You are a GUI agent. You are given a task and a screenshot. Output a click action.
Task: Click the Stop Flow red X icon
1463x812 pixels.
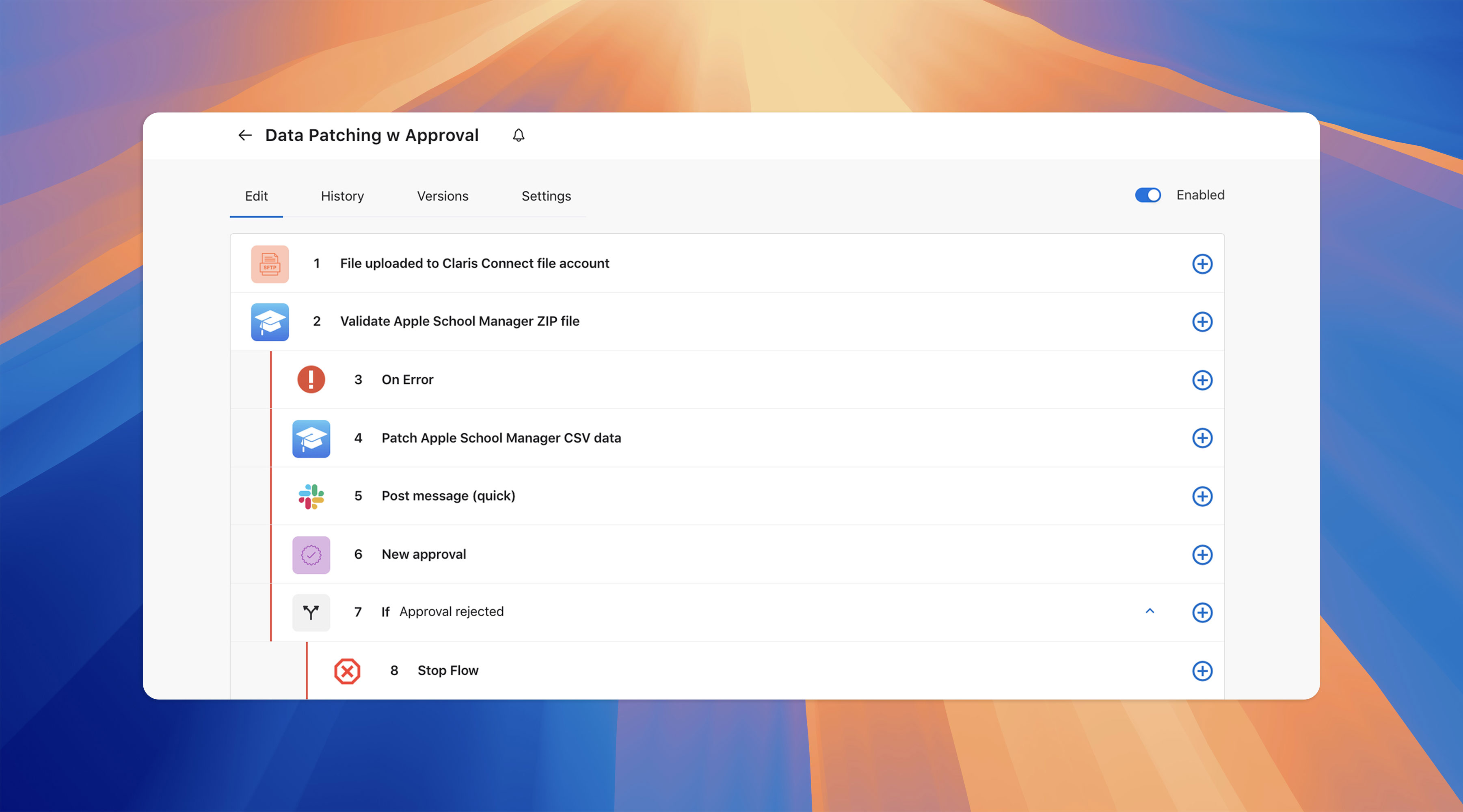click(347, 671)
